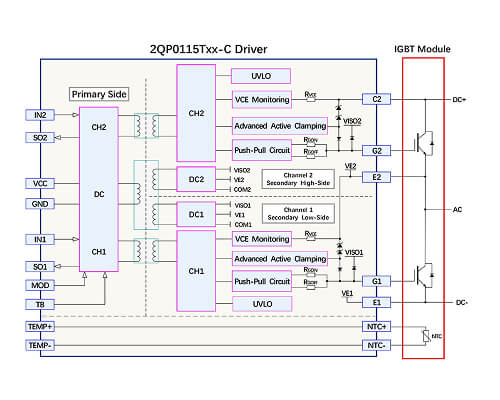
Task: Click the DC+ output label
Action: coord(459,100)
